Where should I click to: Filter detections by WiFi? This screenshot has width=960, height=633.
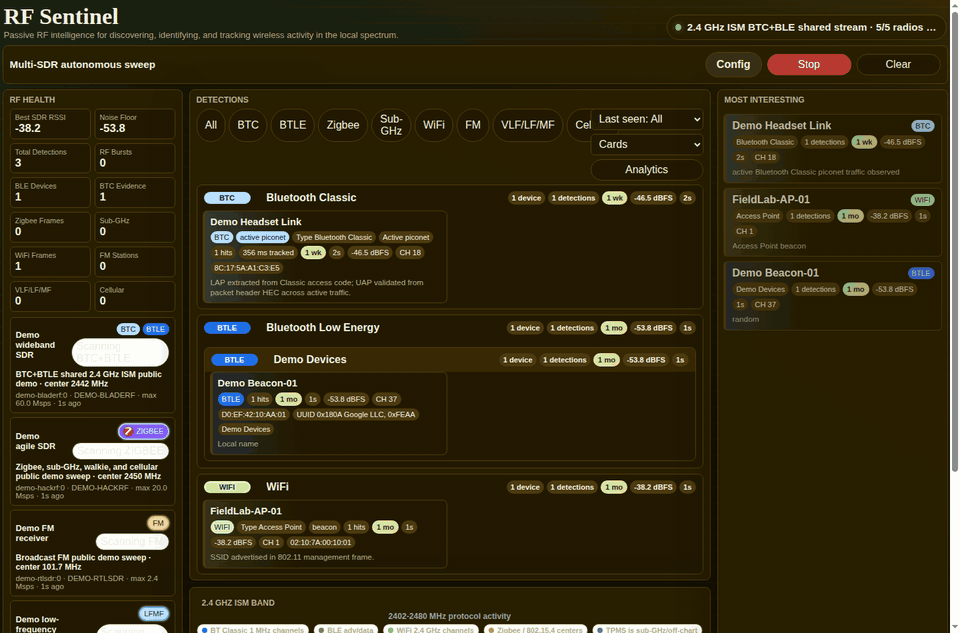tap(433, 125)
